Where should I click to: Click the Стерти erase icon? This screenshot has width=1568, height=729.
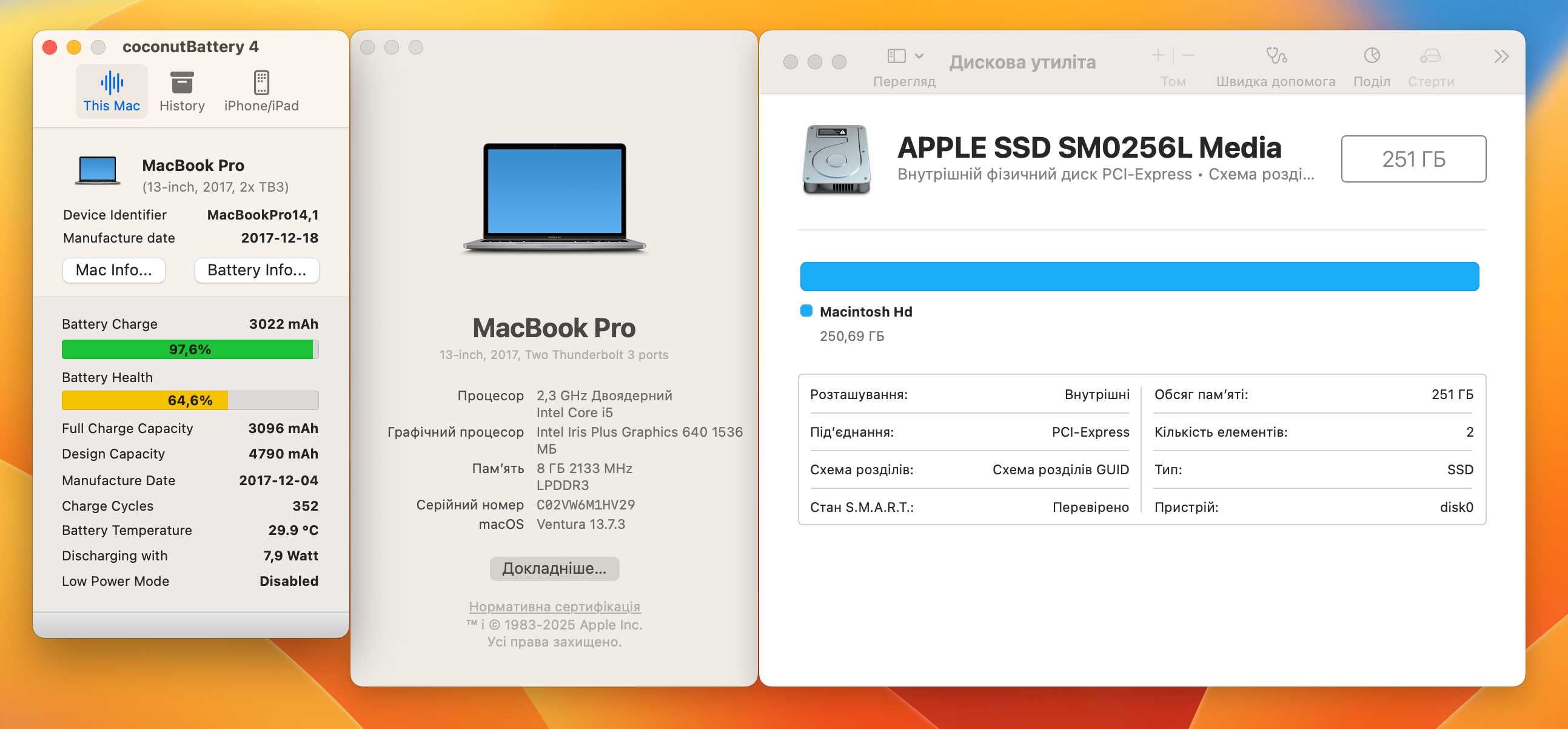1430,56
